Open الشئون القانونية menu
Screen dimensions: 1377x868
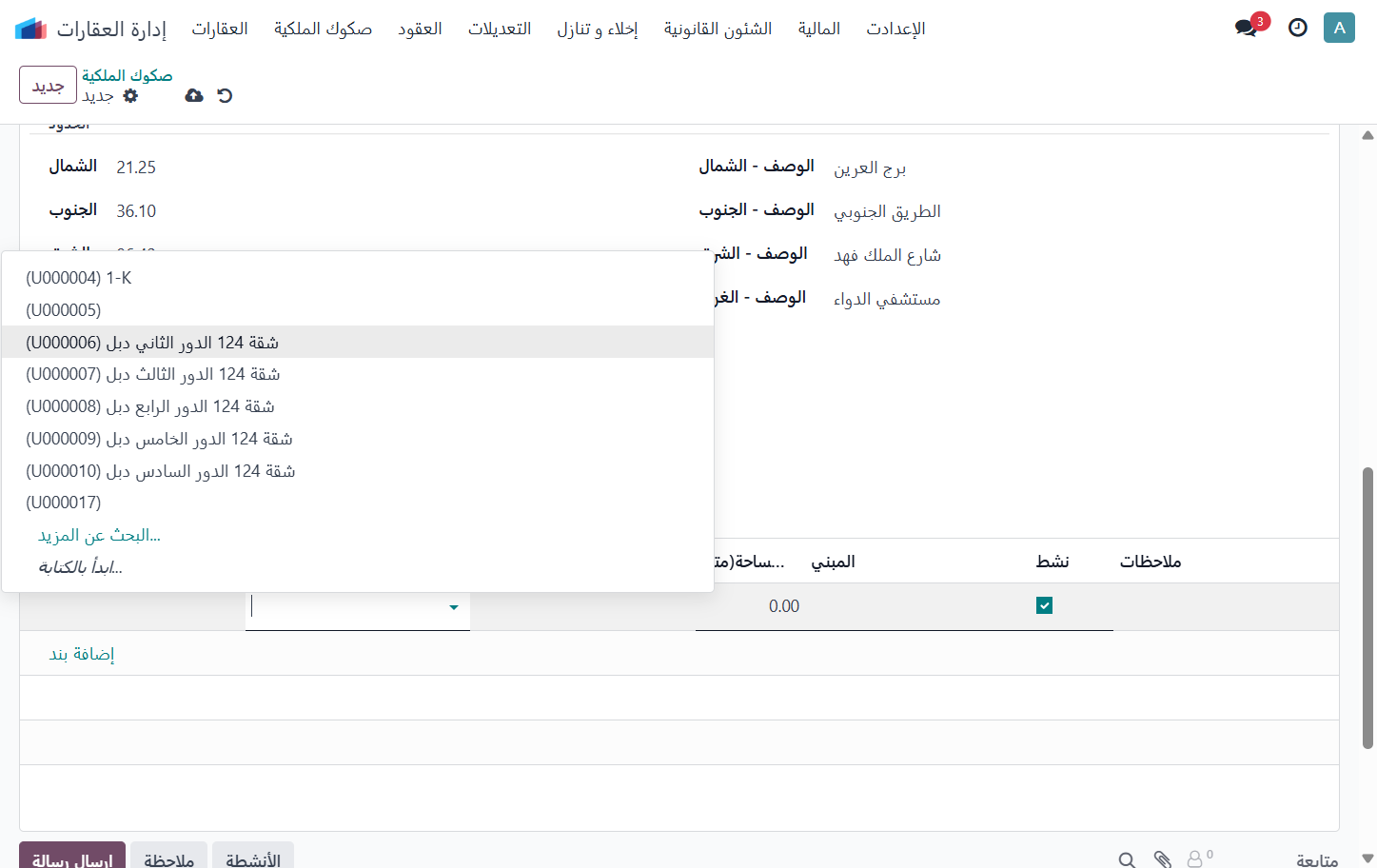(718, 29)
